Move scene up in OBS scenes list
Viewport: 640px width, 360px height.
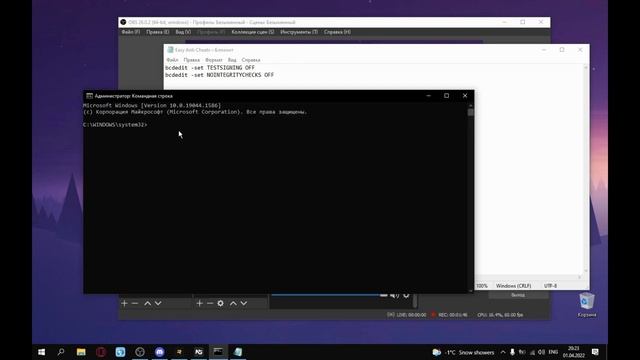coord(147,303)
